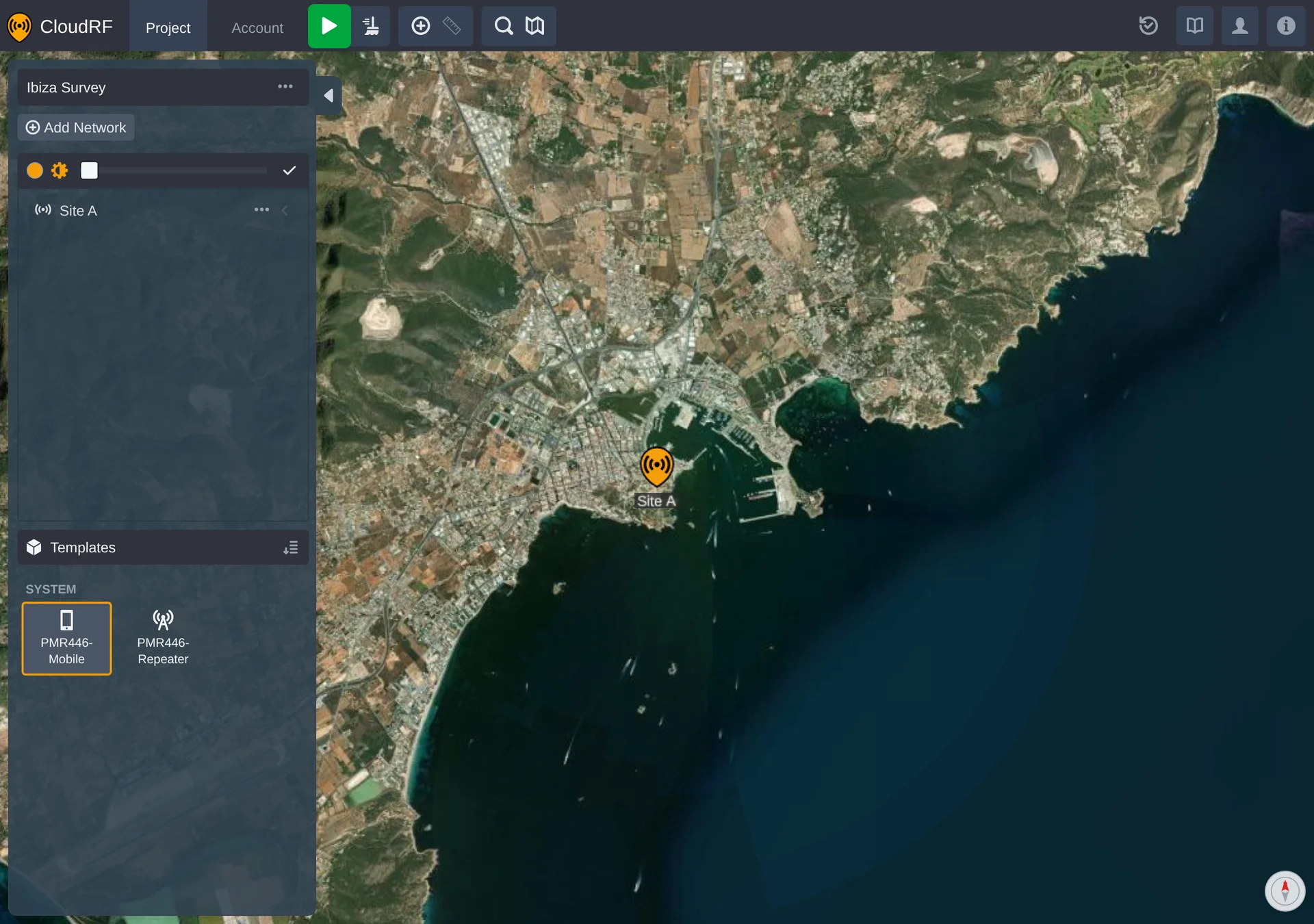This screenshot has height=924, width=1314.
Task: Open the documentation book icon
Action: [1194, 26]
